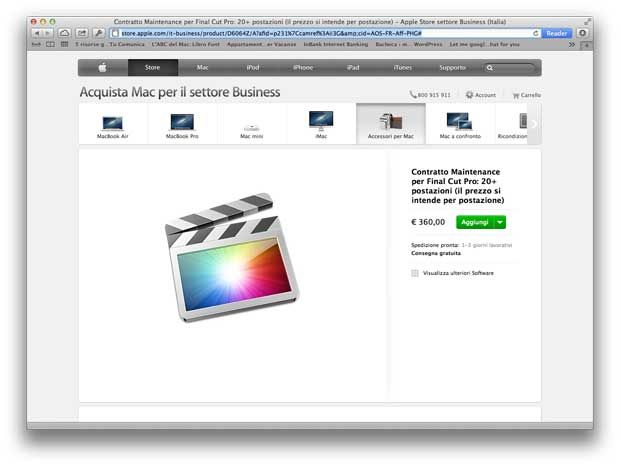Open Account with the gear icon

click(480, 95)
